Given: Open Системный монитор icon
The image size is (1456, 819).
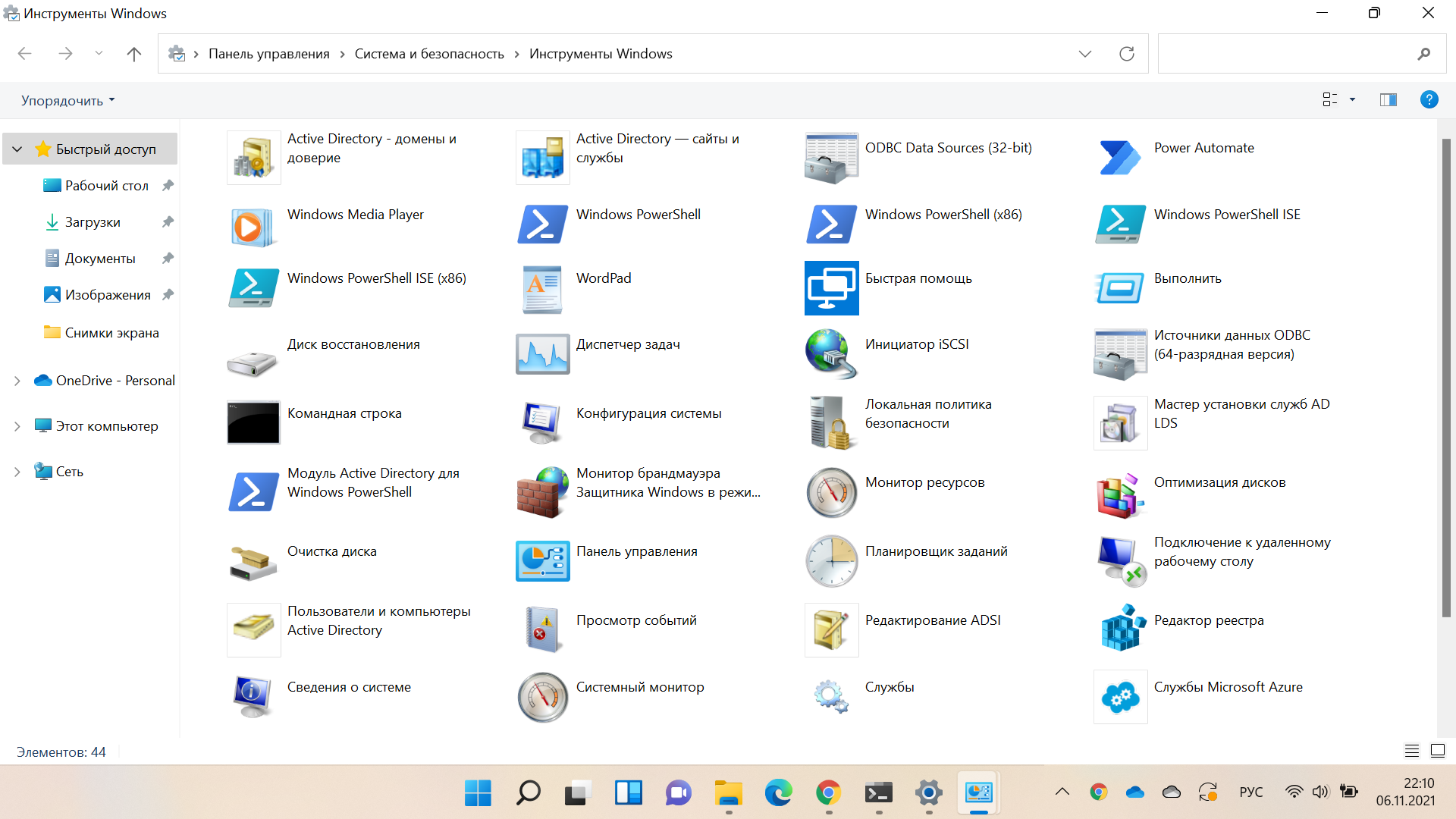Looking at the screenshot, I should (542, 697).
